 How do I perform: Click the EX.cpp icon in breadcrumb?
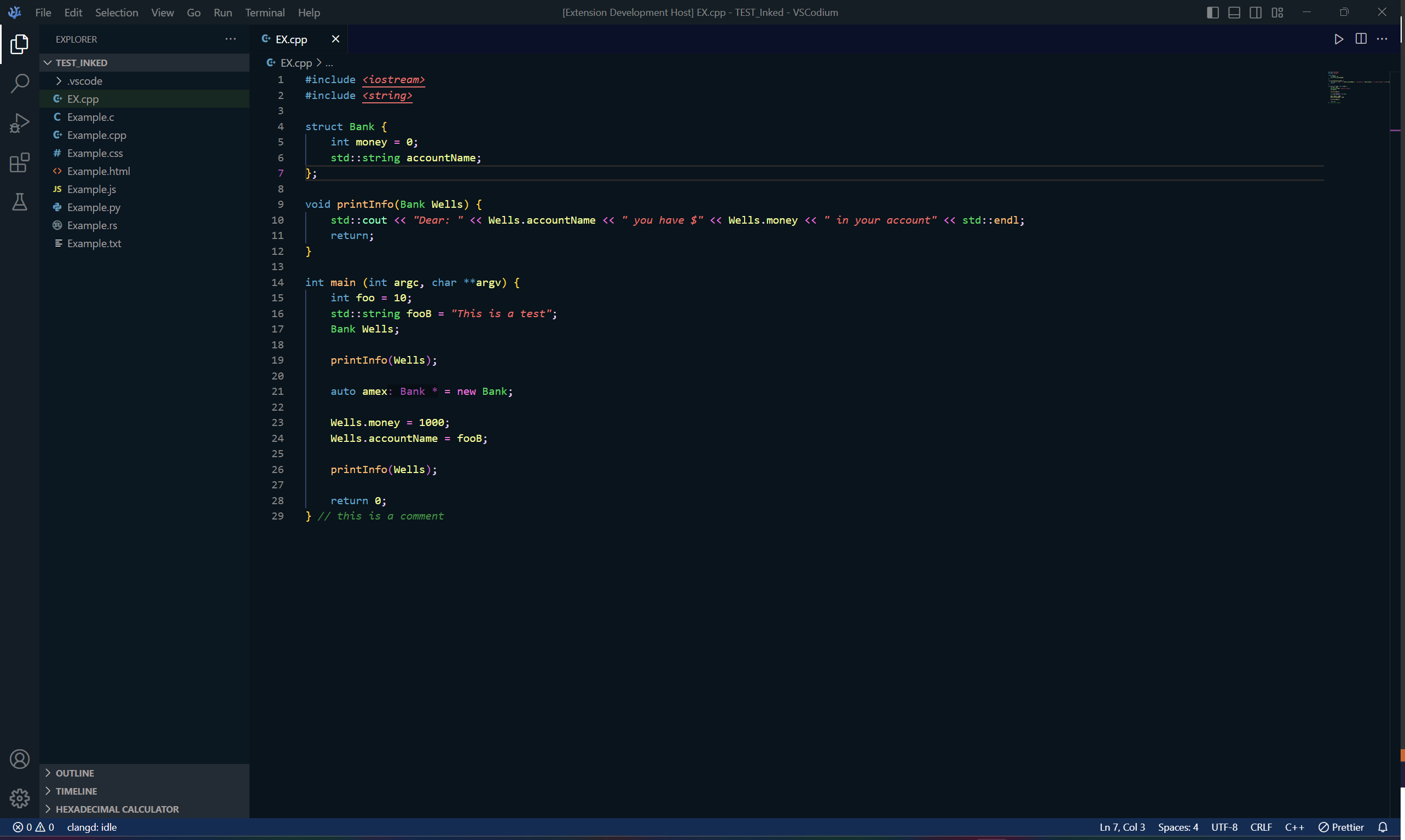(271, 63)
